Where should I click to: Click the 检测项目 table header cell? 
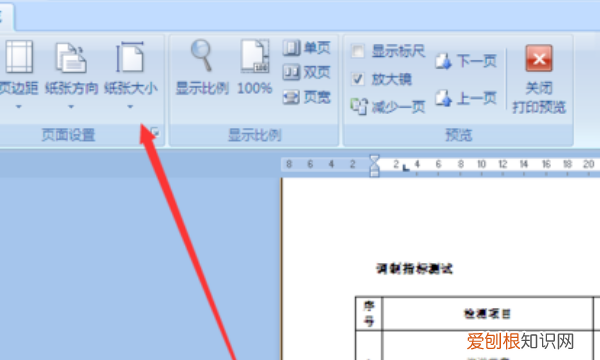point(487,314)
